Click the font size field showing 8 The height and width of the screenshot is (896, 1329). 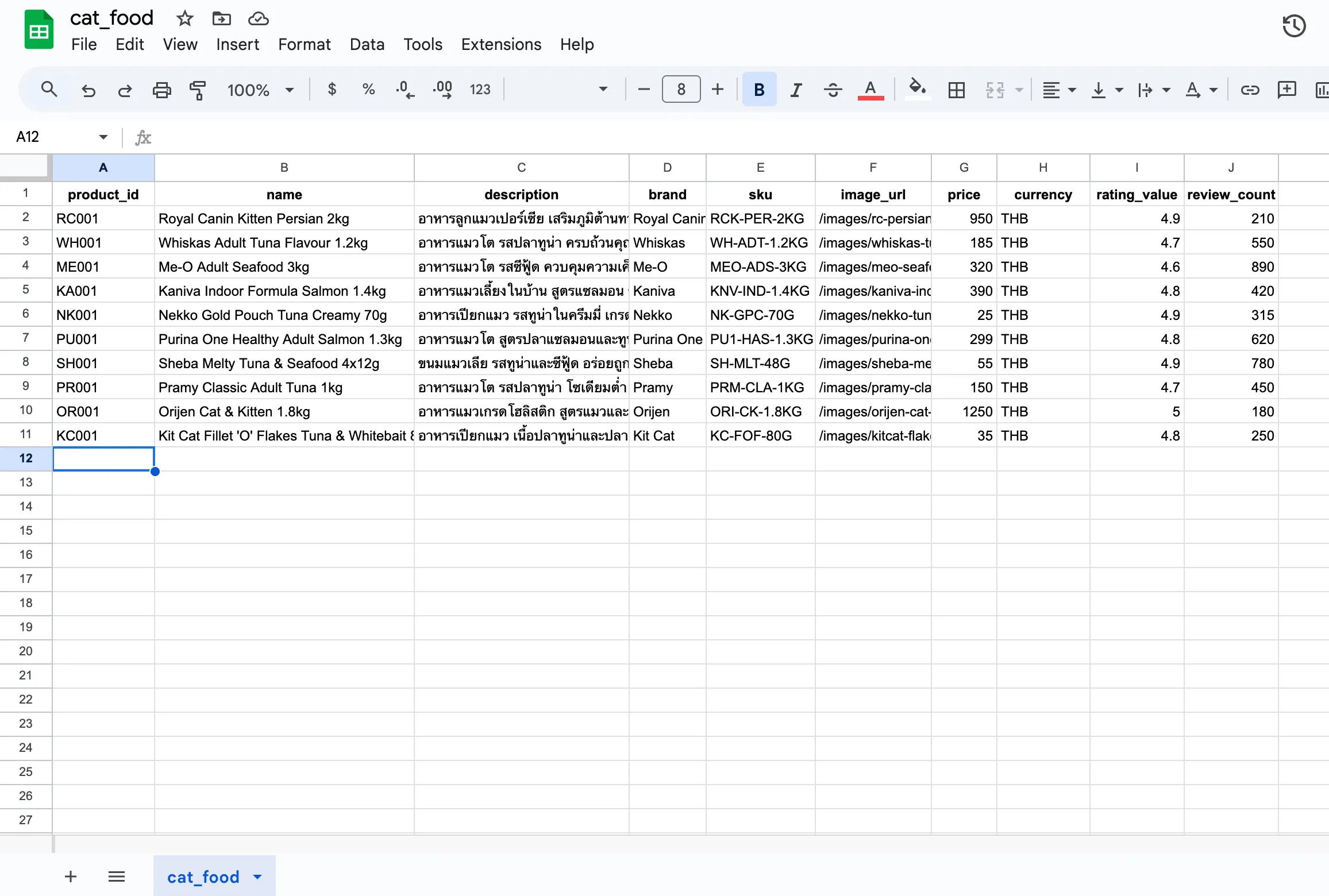(x=681, y=90)
